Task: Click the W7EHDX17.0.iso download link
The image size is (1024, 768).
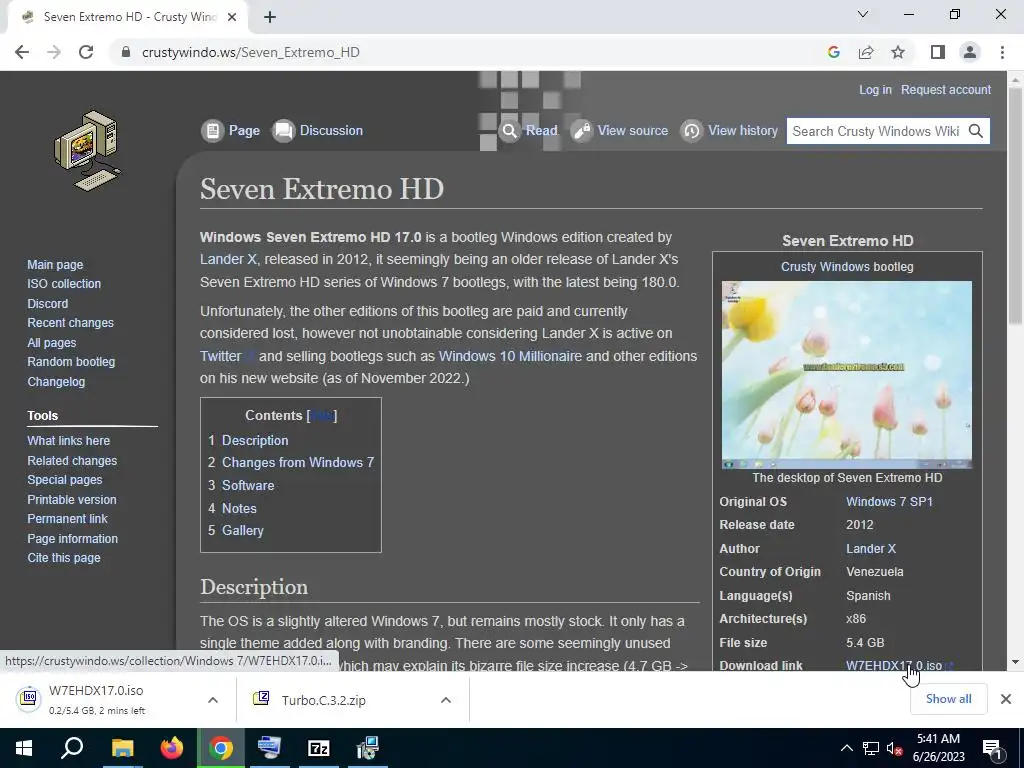Action: pyautogui.click(x=894, y=665)
